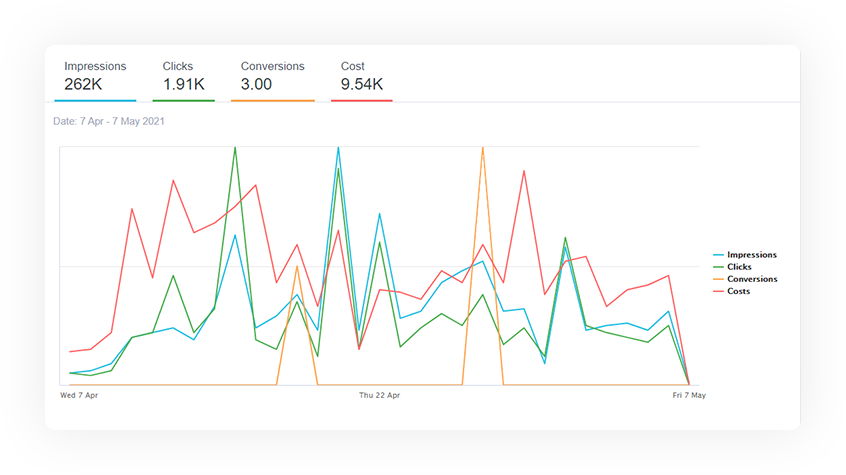Click the "Thu 22 Apr" axis label
Image resolution: width=846 pixels, height=475 pixels.
[380, 395]
